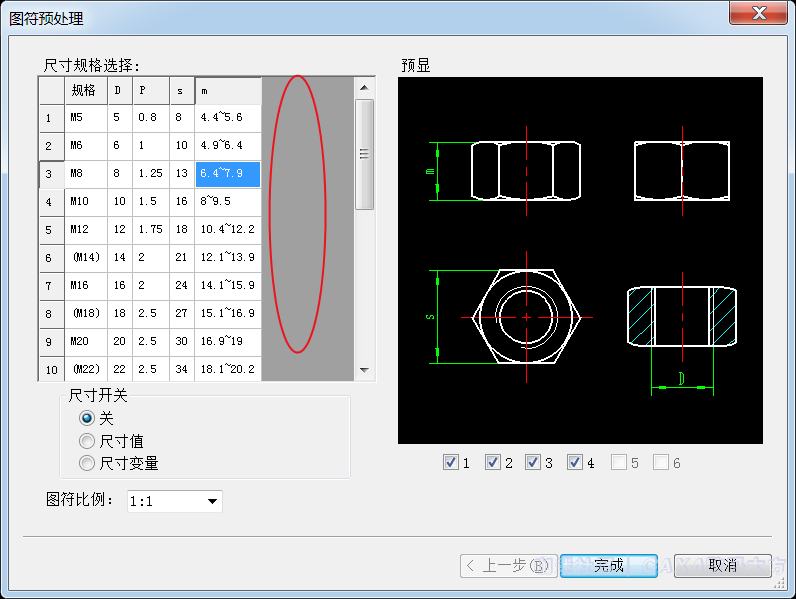Disable view checkbox 4
Viewport: 796px width, 599px height.
(575, 462)
